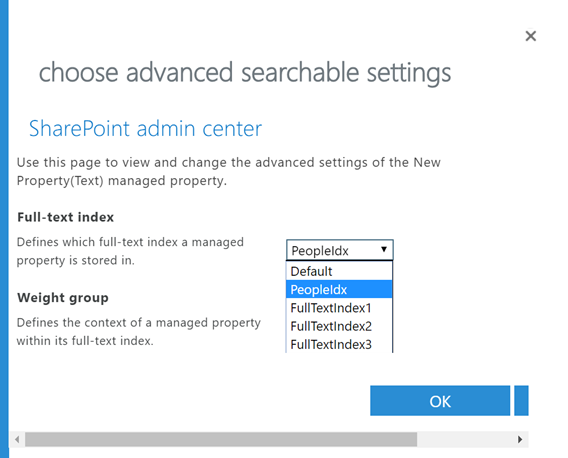Screen dimensions: 568x458
Task: Click the Weight group heading
Action: [63, 298]
